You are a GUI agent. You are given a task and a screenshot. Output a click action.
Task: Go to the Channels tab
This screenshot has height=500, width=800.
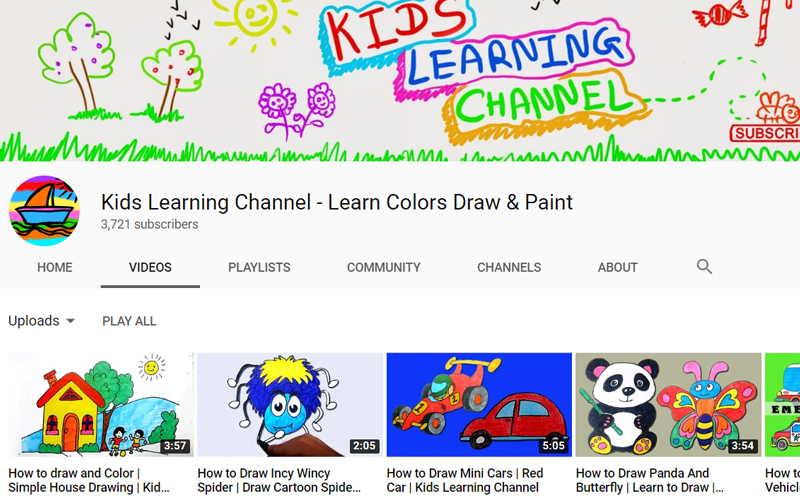coord(509,267)
